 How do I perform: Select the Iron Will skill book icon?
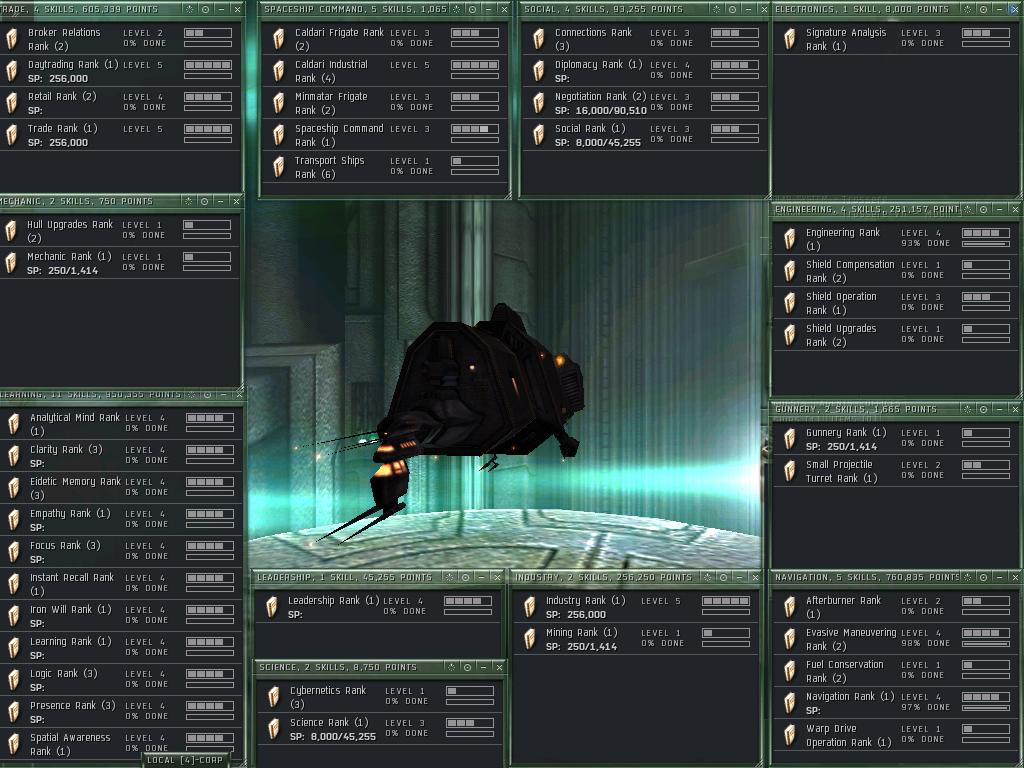pos(14,616)
